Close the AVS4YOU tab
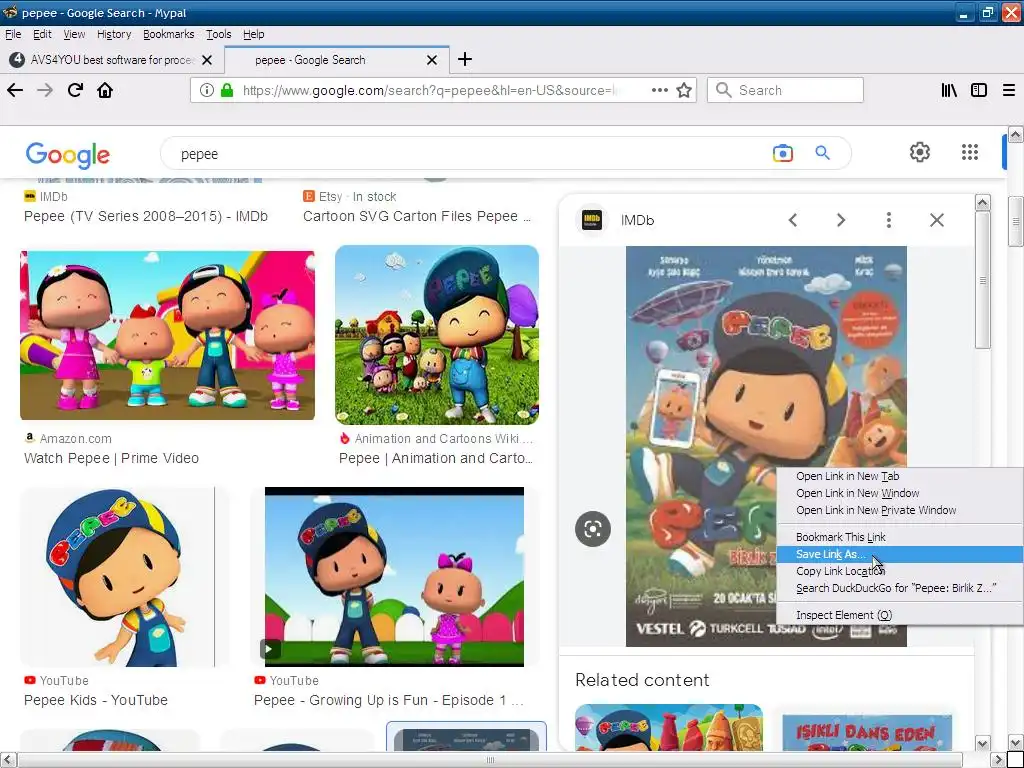The width and height of the screenshot is (1024, 768). 207,60
